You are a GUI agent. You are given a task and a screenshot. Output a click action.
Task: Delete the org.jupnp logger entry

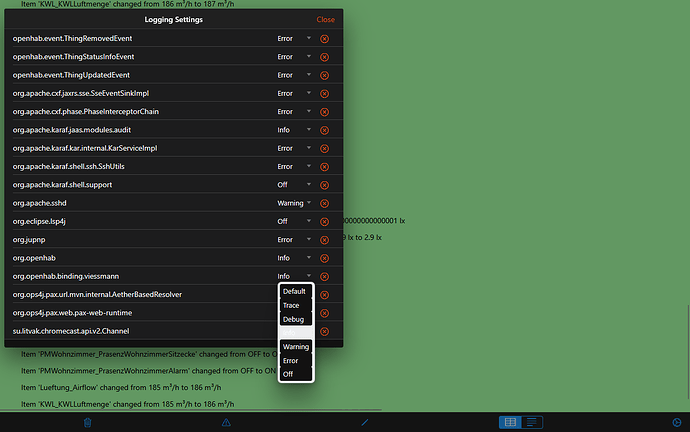coord(324,240)
